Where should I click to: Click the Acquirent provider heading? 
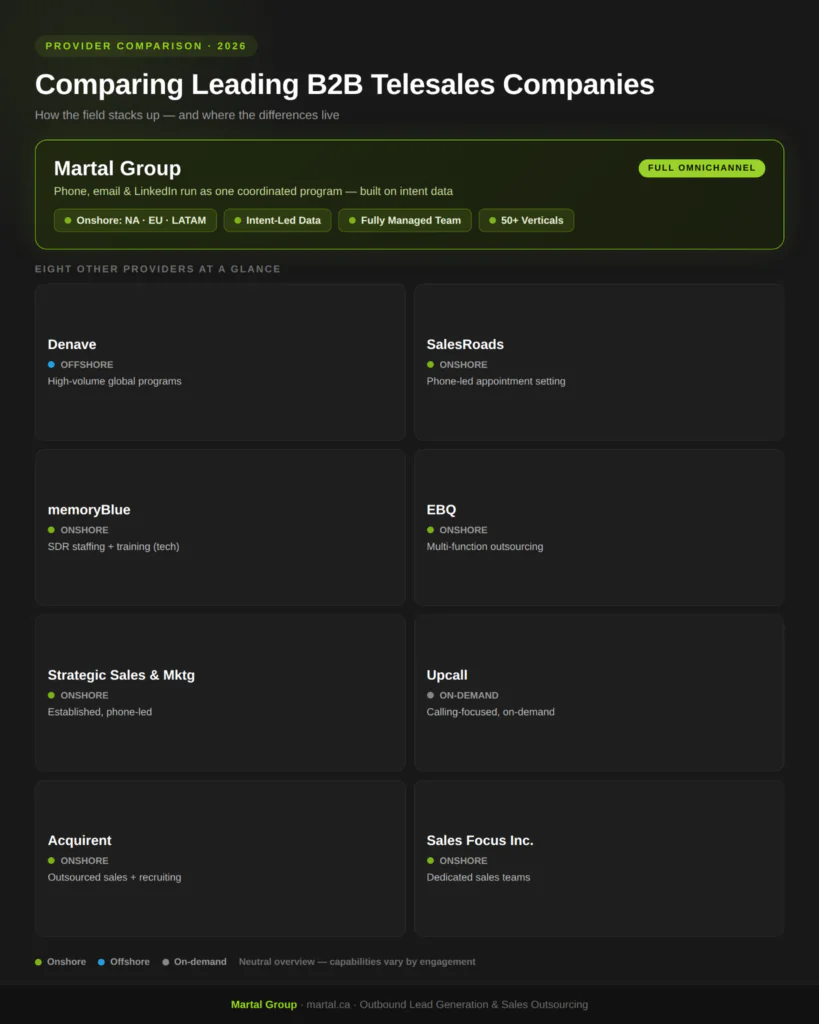79,840
